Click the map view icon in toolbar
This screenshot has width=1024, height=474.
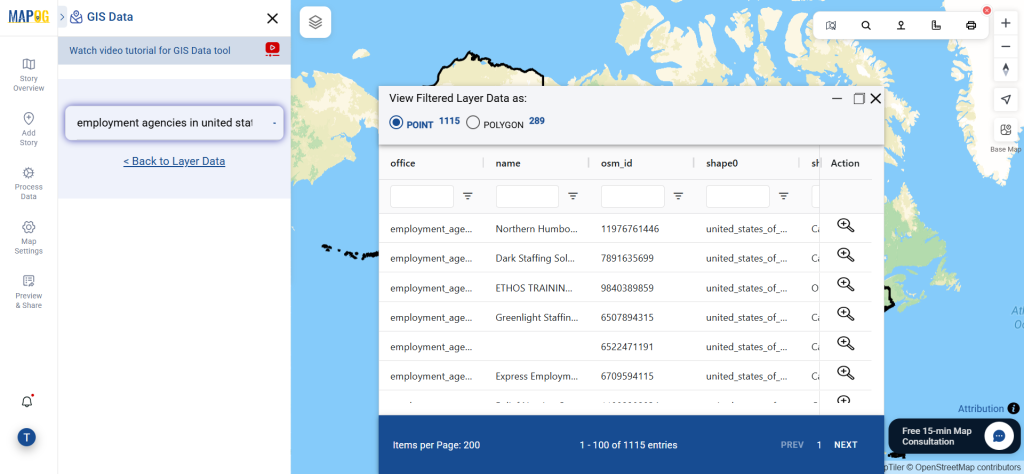pos(831,25)
